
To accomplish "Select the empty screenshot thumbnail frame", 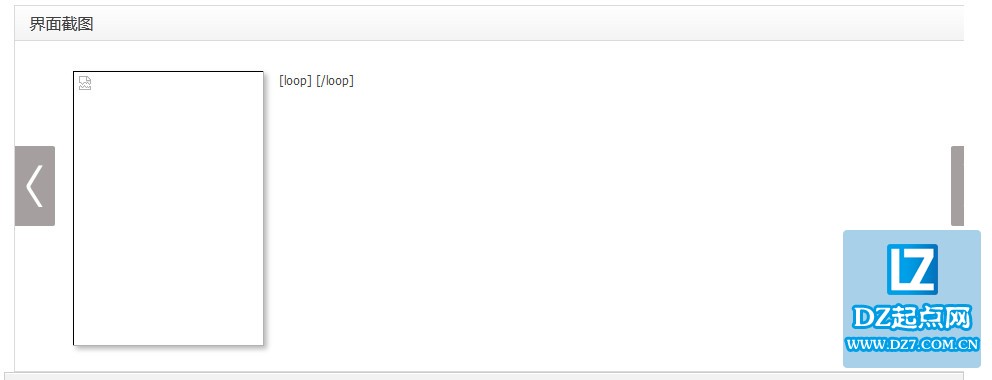I will tap(168, 208).
